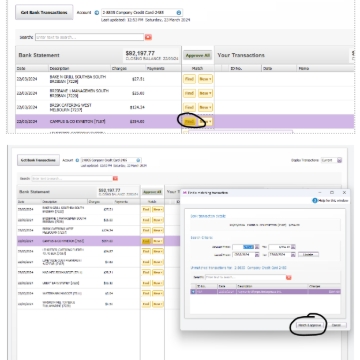Viewport: 360px width, 360px height.
Task: Open New dropdown for BRISBANE MANAGEMEN row, upper image
Action: coord(205,93)
